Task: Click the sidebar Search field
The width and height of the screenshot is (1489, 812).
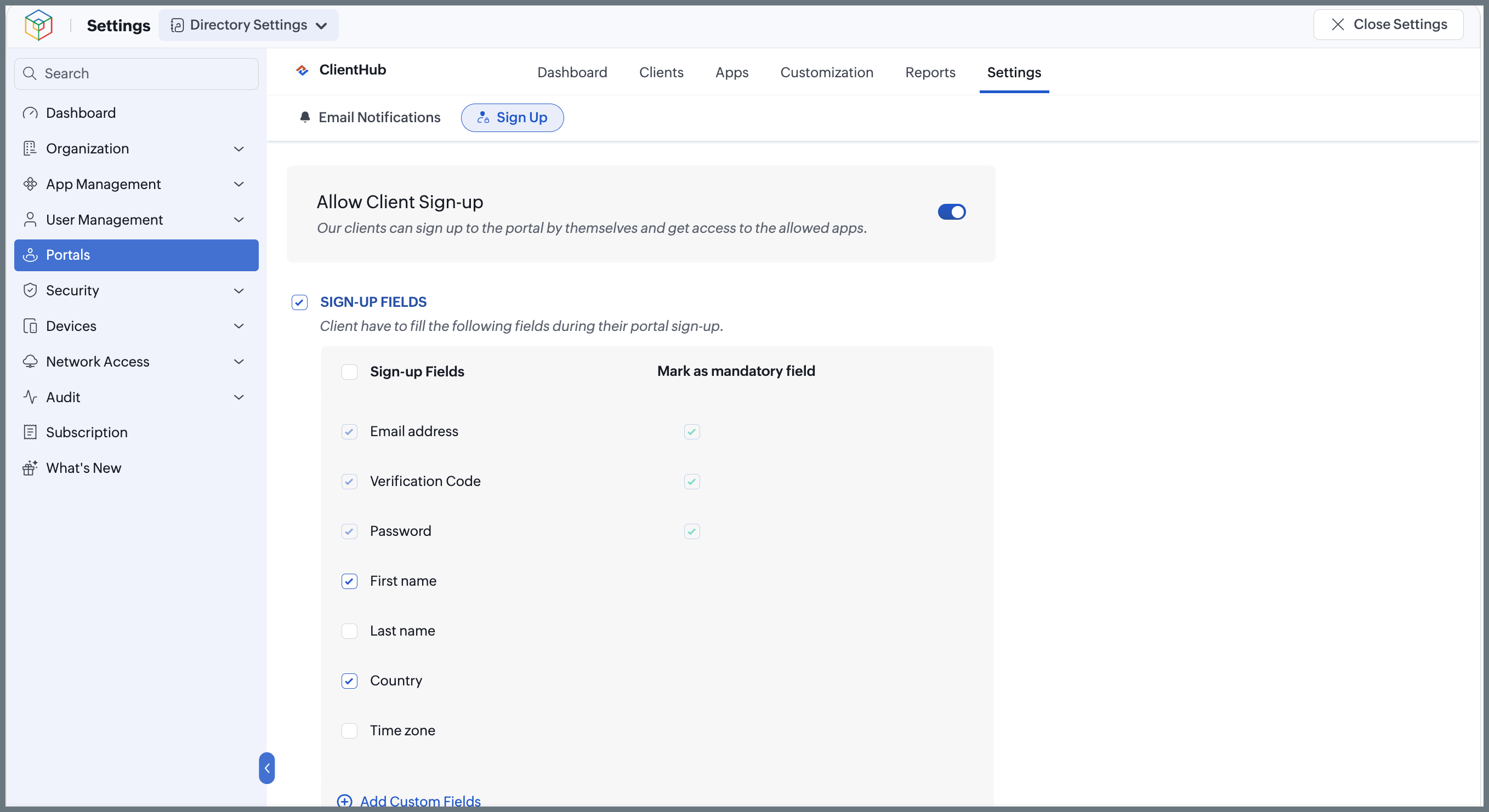Action: coord(137,73)
